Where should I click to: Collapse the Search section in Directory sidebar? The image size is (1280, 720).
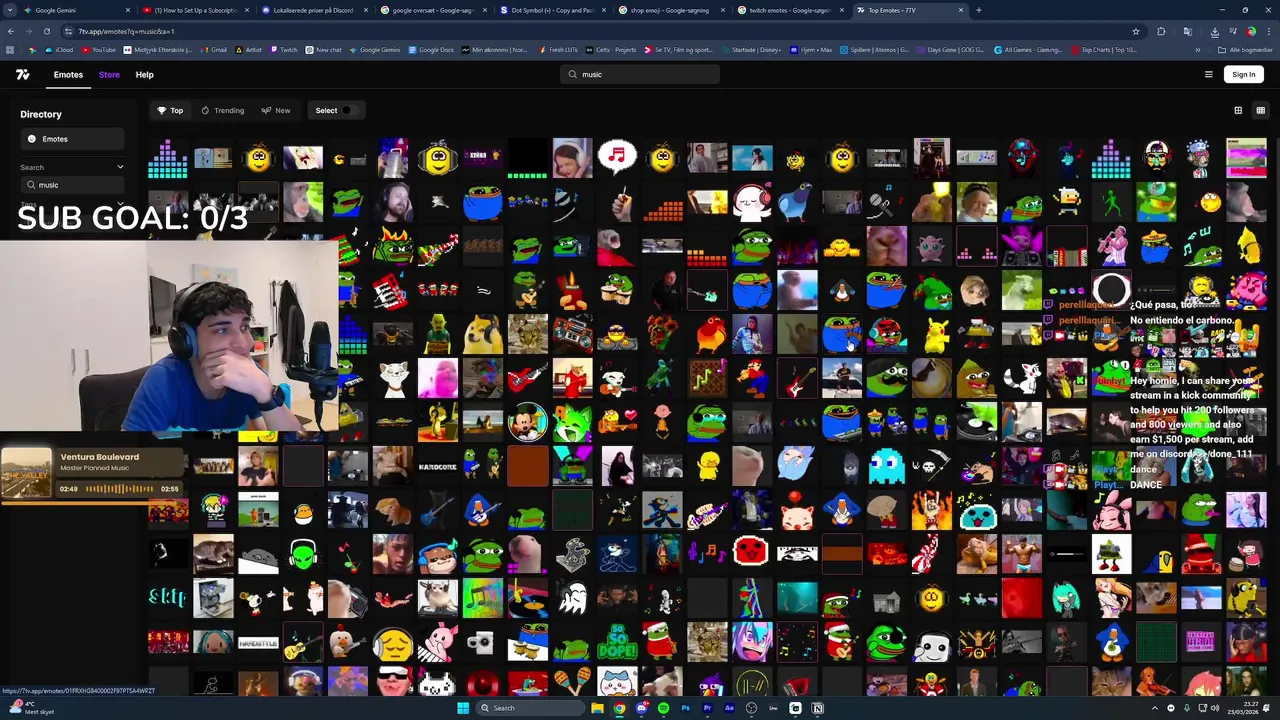(120, 167)
